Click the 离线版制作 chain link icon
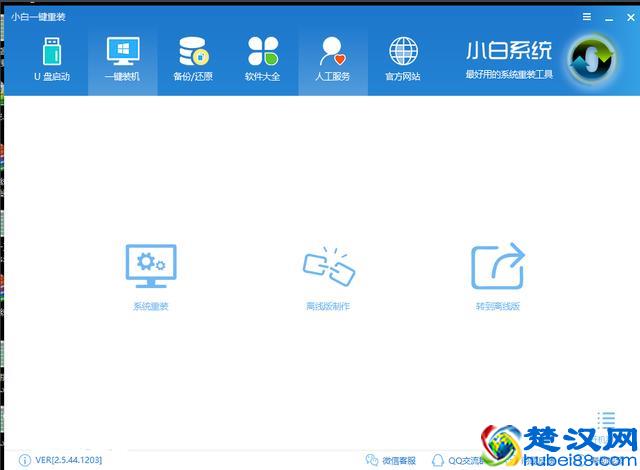This screenshot has width=640, height=470. click(329, 266)
